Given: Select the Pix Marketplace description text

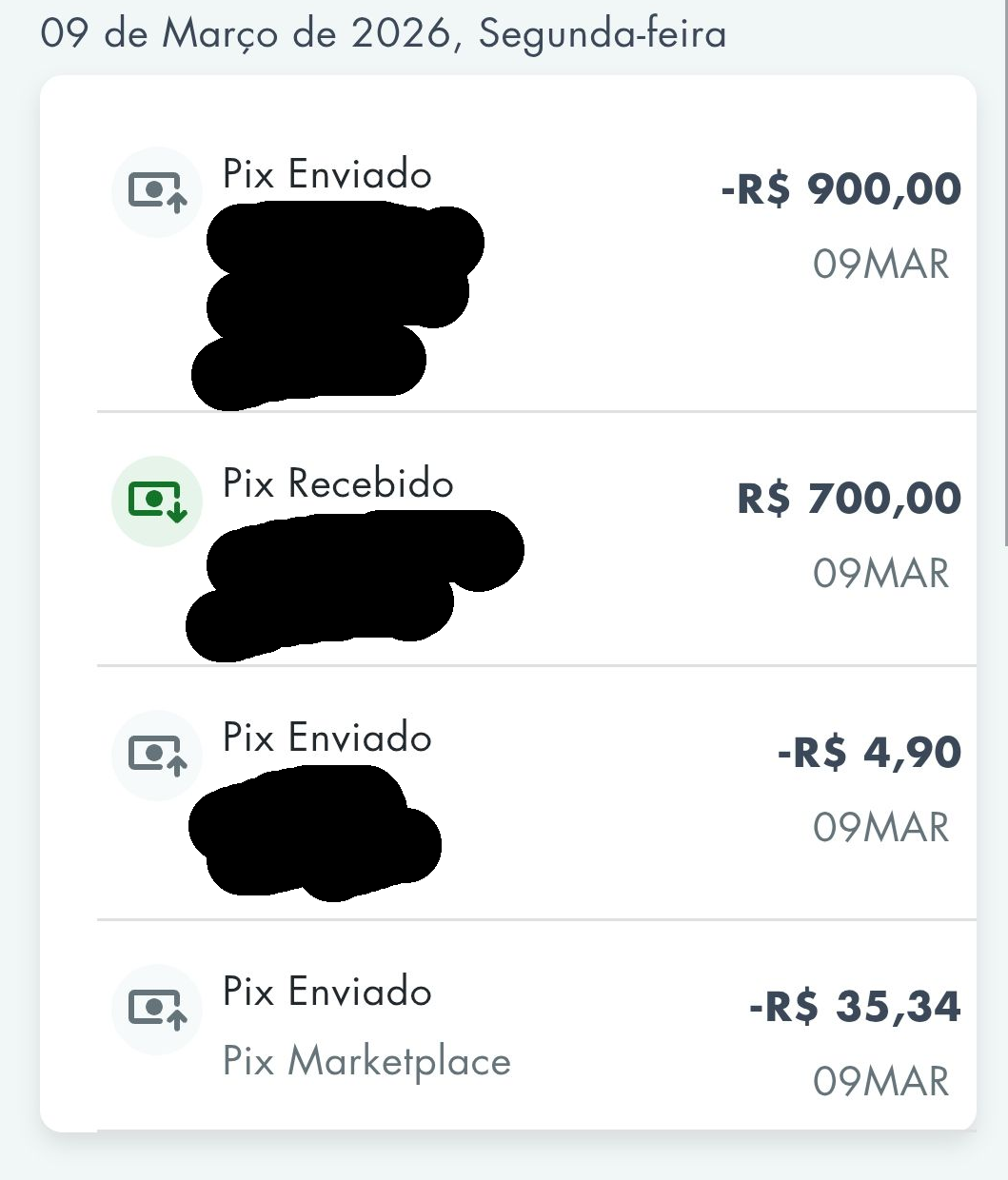Looking at the screenshot, I should coord(366,1062).
